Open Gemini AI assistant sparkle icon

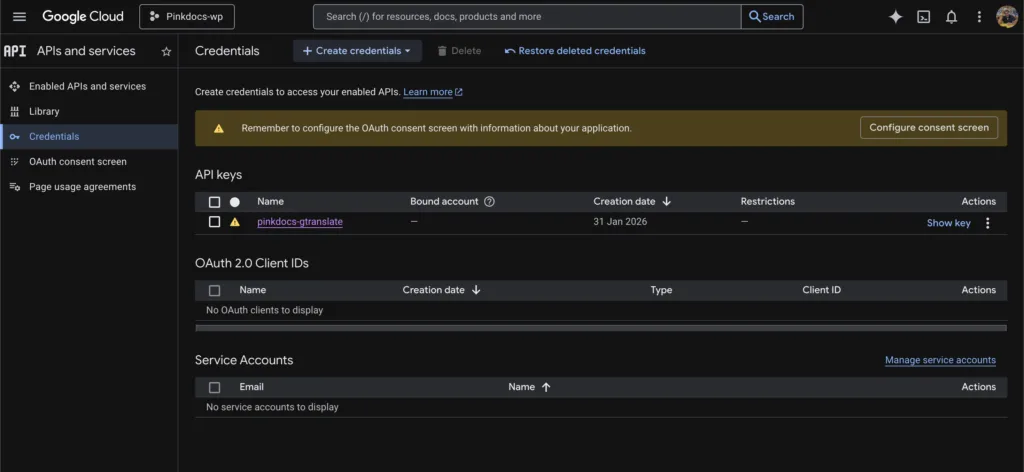click(896, 17)
